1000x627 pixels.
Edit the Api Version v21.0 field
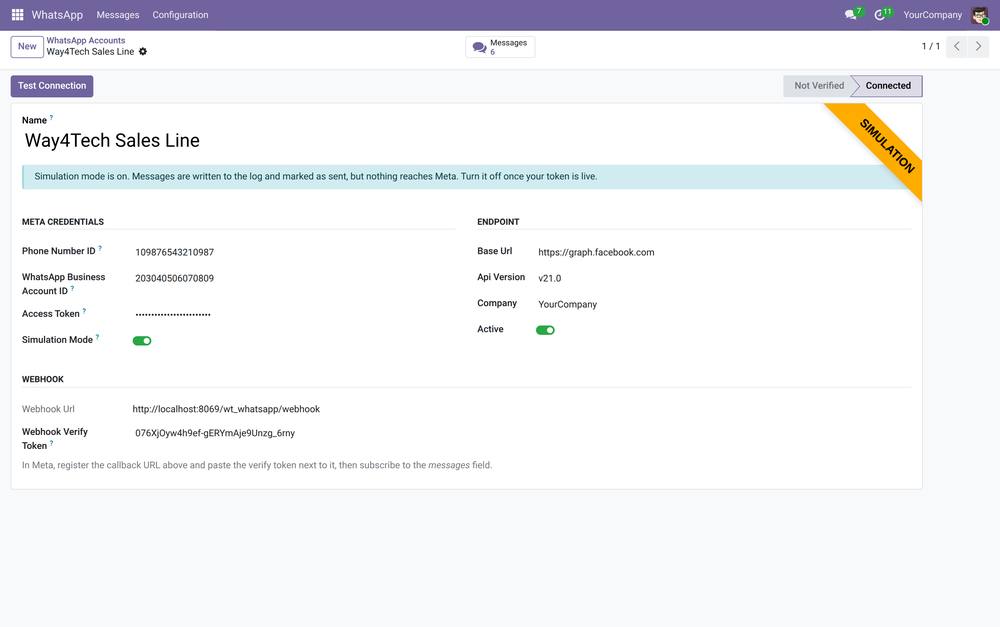coord(550,278)
